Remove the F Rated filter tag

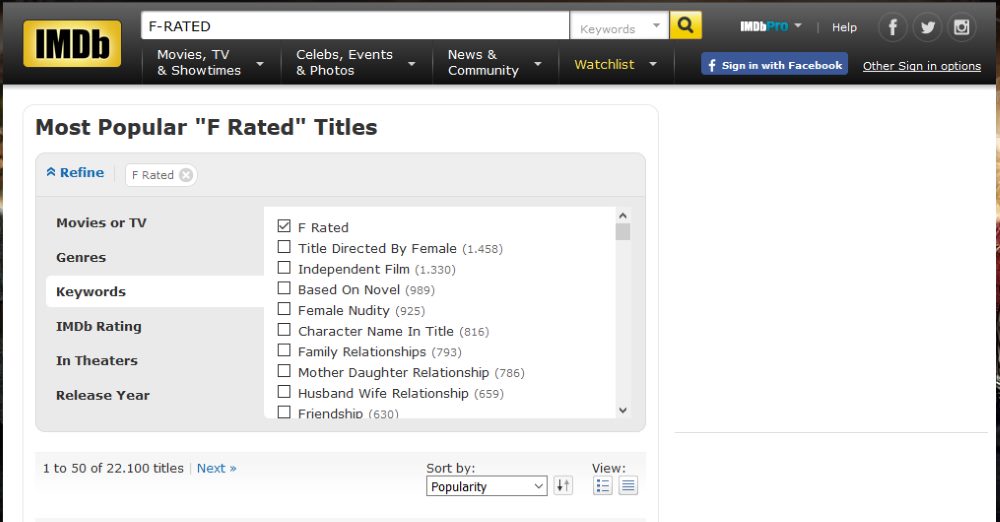pos(186,175)
